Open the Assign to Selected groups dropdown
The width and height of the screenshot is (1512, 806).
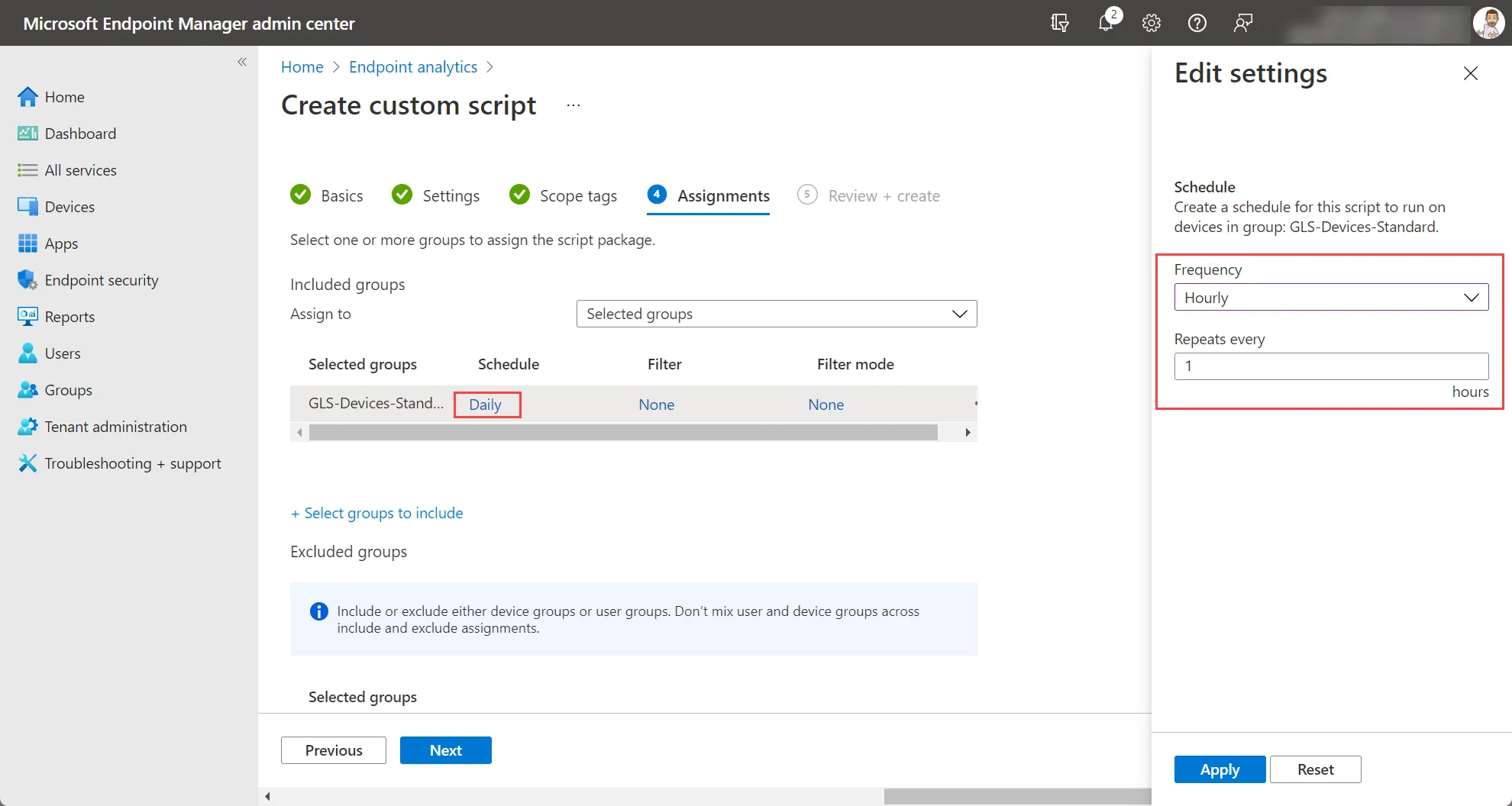click(x=777, y=314)
